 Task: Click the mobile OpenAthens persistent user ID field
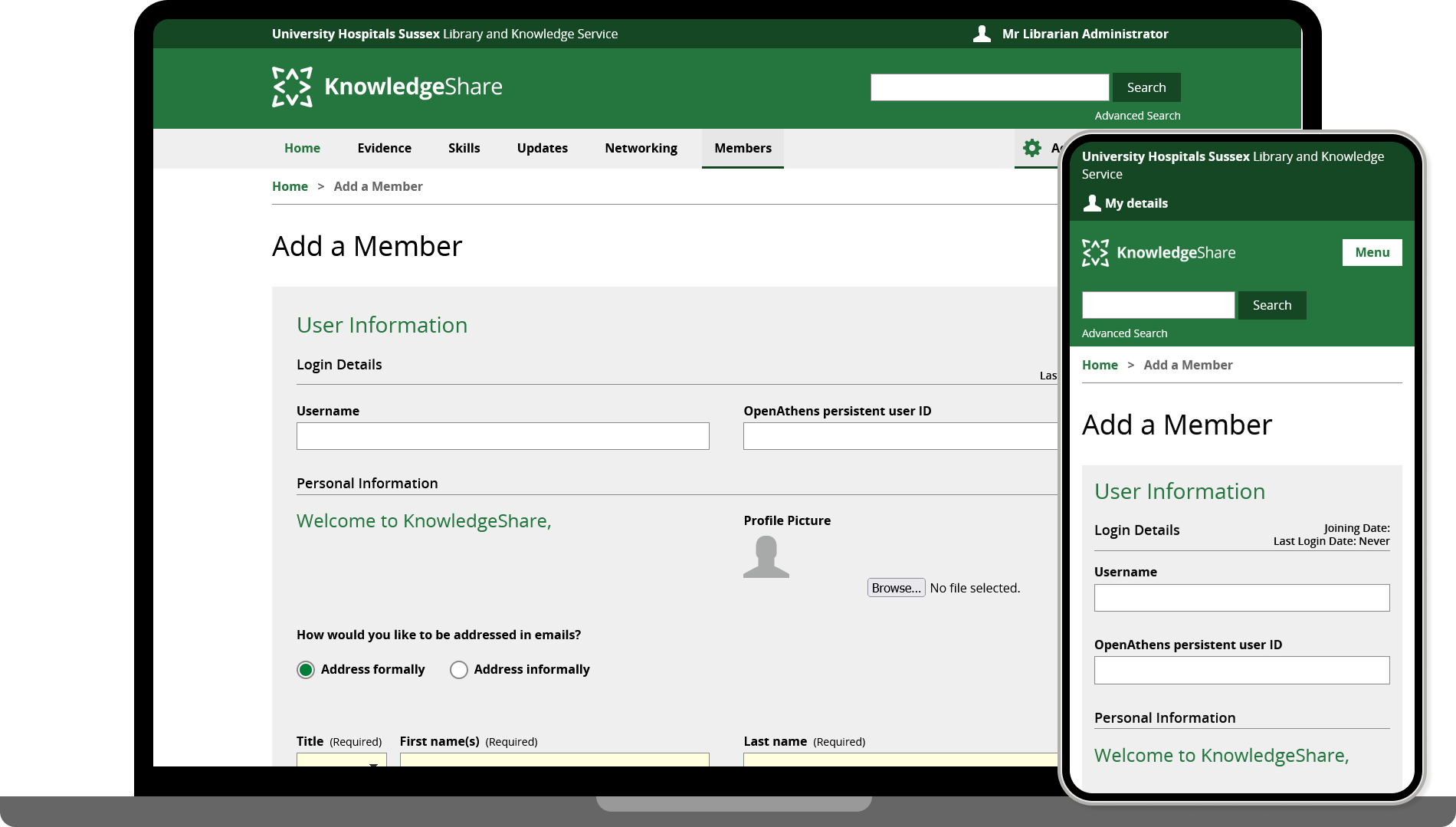pyautogui.click(x=1241, y=670)
